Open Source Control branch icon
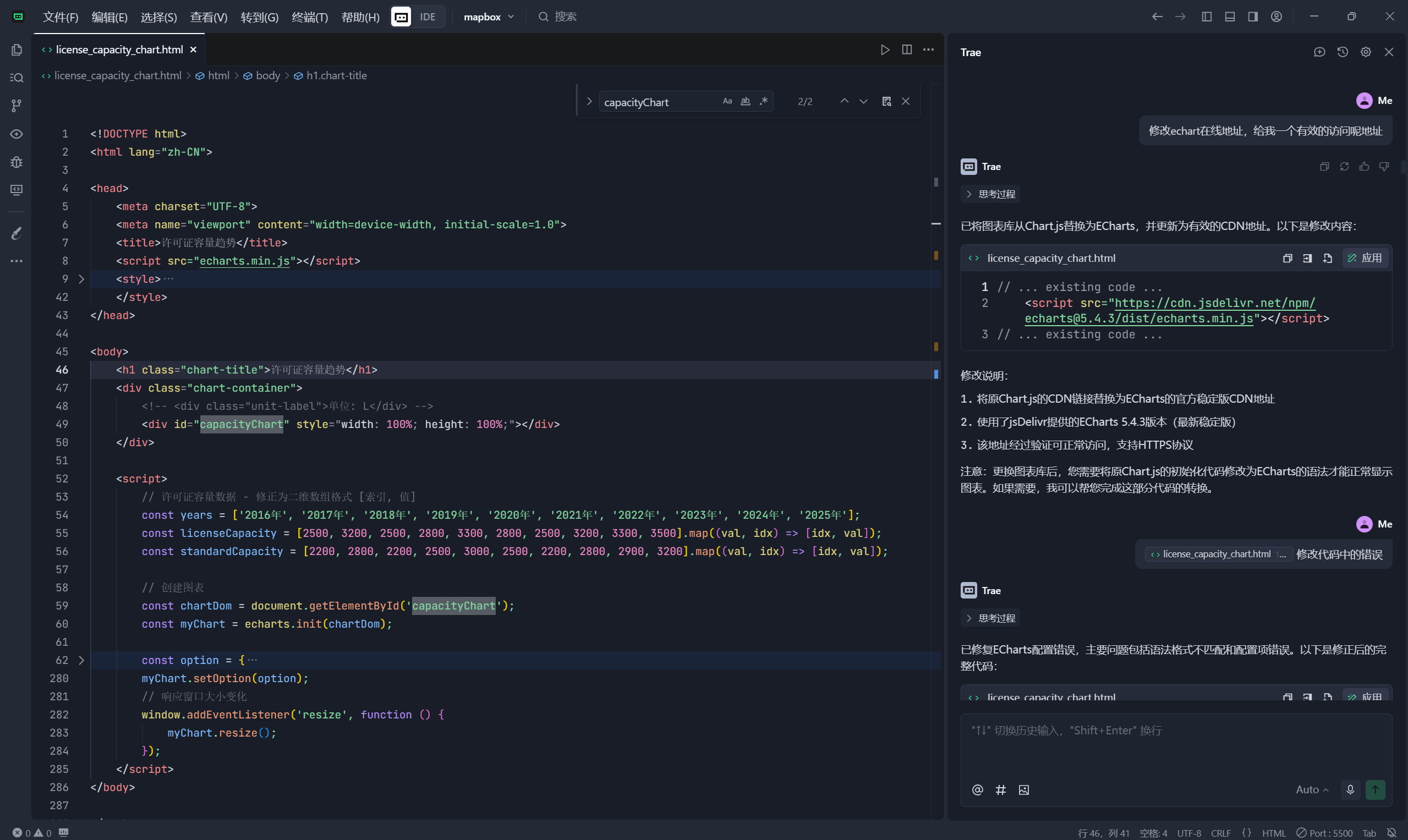This screenshot has height=840, width=1408. [17, 105]
